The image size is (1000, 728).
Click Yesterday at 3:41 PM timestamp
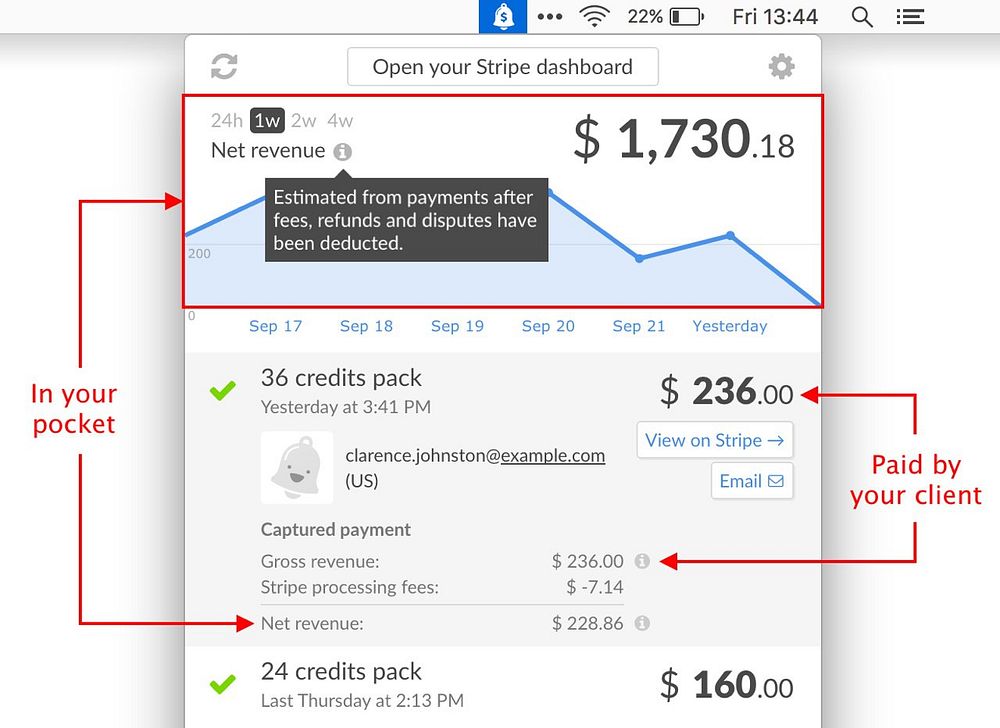coord(346,407)
